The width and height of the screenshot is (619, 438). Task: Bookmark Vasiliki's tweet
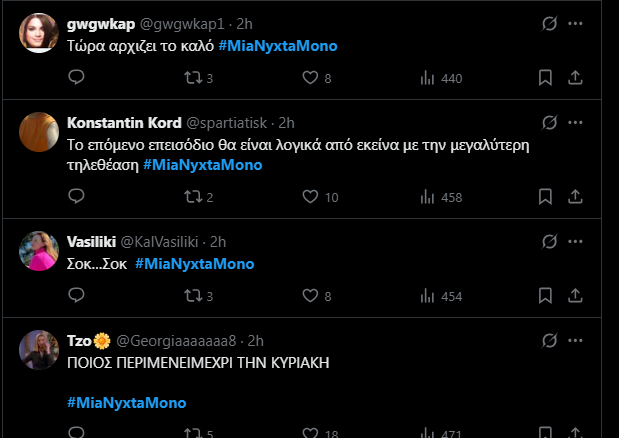pos(546,296)
